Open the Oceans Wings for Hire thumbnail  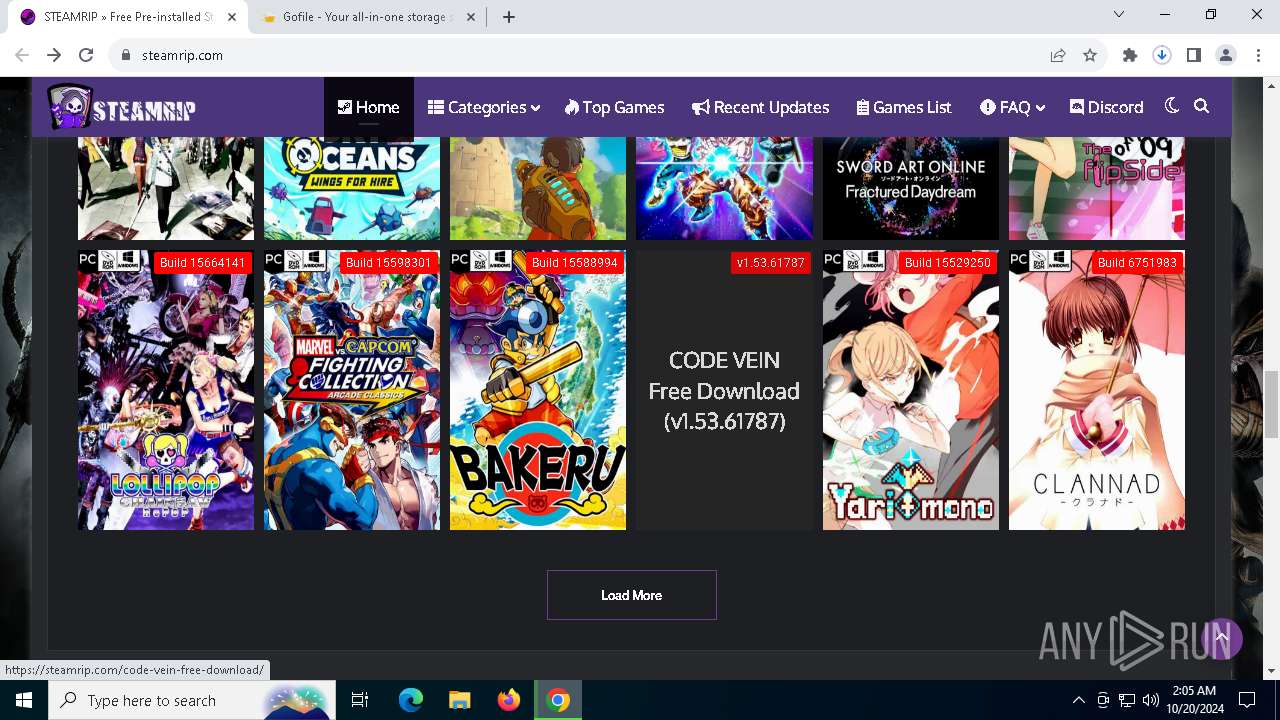352,188
